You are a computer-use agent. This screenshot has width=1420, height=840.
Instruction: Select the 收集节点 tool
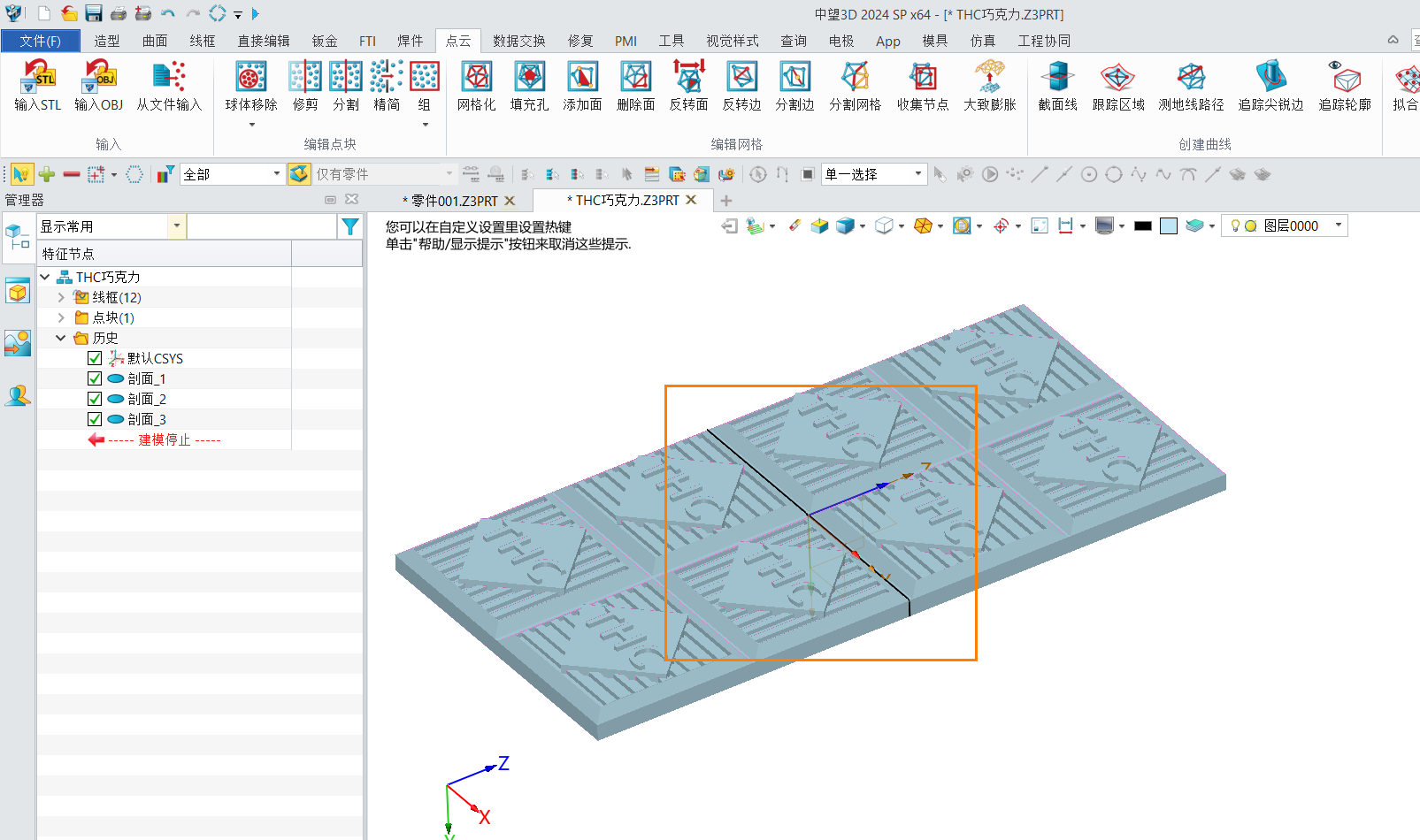[x=923, y=86]
